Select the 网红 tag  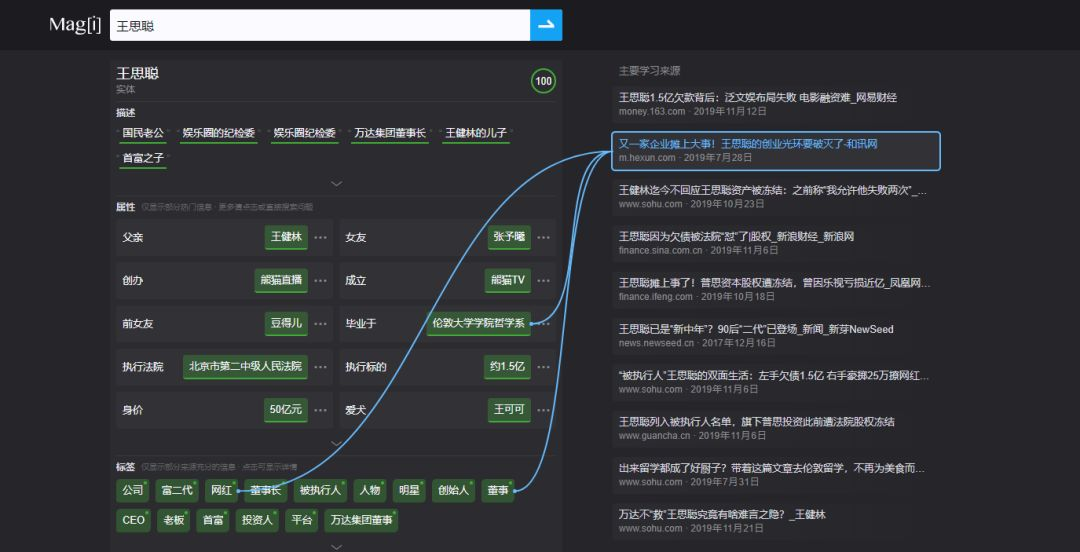(221, 491)
